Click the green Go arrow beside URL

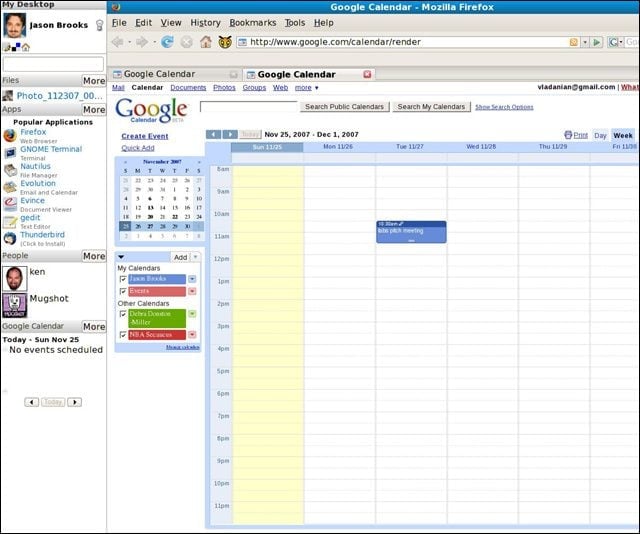596,42
